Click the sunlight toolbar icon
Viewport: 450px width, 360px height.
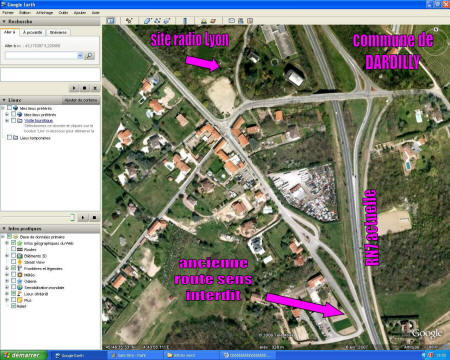pyautogui.click(x=203, y=21)
